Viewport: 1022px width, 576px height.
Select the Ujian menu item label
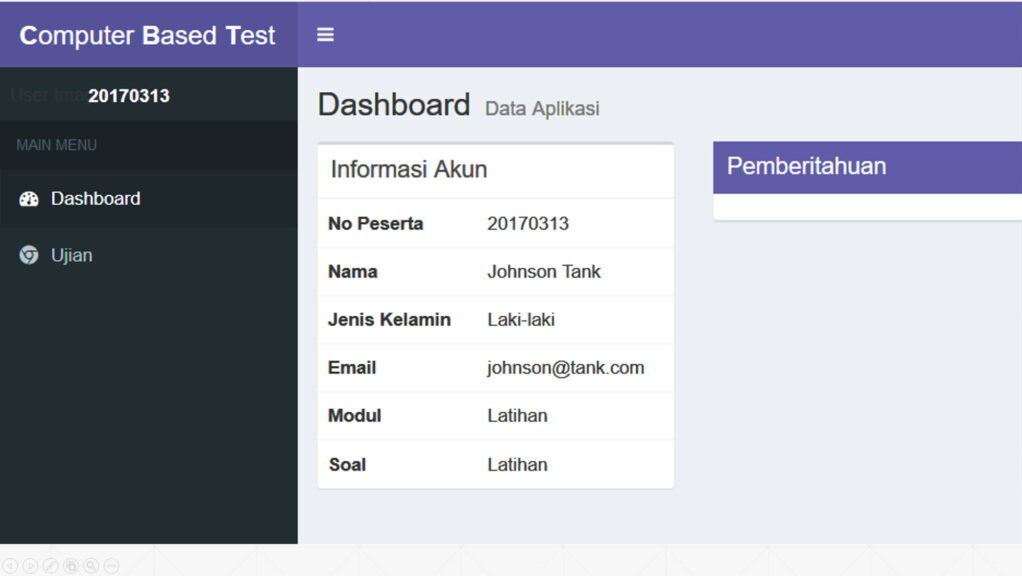tap(72, 256)
